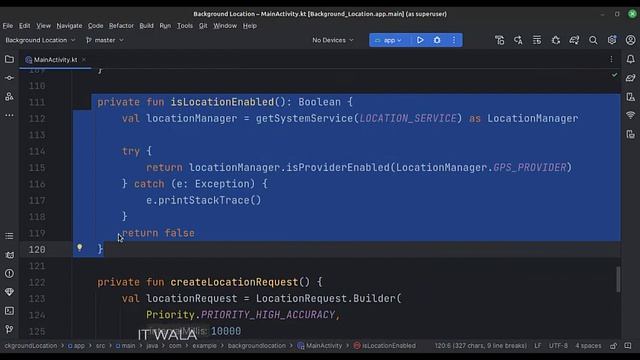Screen dimensions: 640x360
Task: Debug the app with bug icon
Action: [437, 40]
